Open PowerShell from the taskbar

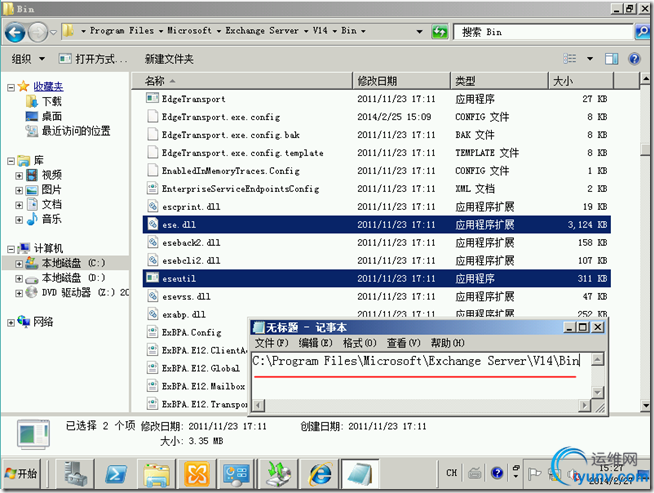click(x=116, y=474)
